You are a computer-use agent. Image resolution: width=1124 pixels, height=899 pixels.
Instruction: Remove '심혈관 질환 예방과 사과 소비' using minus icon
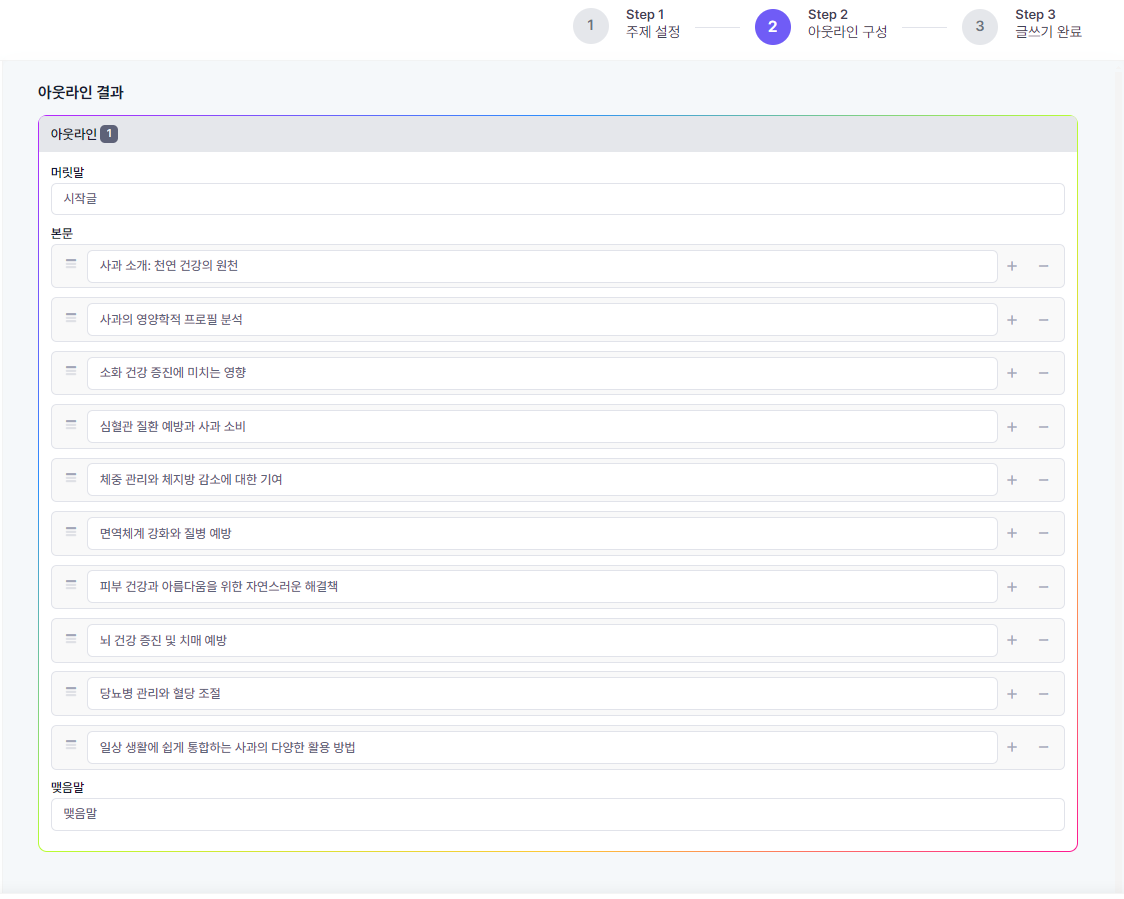(x=1043, y=427)
